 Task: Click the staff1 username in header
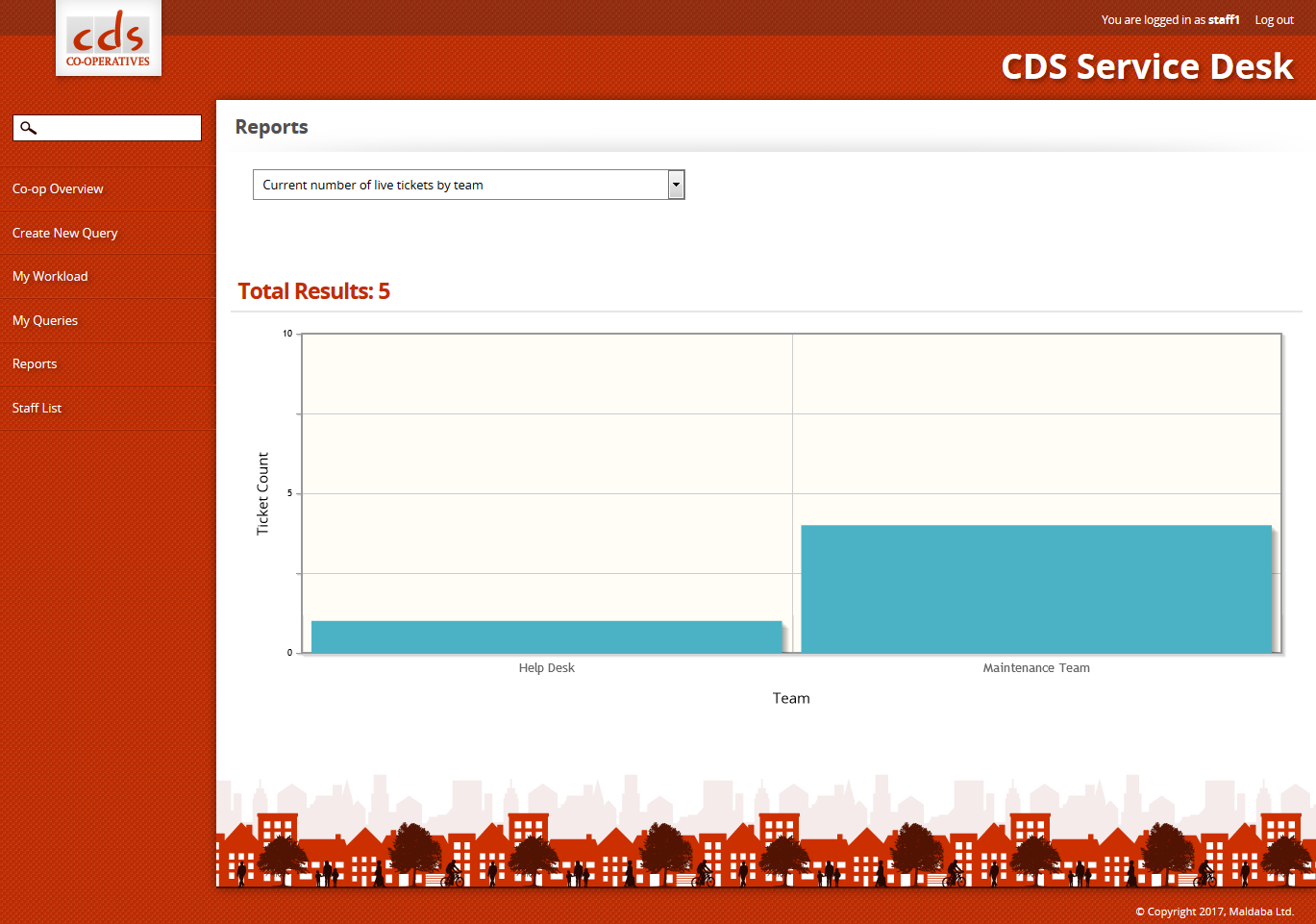click(x=1223, y=20)
